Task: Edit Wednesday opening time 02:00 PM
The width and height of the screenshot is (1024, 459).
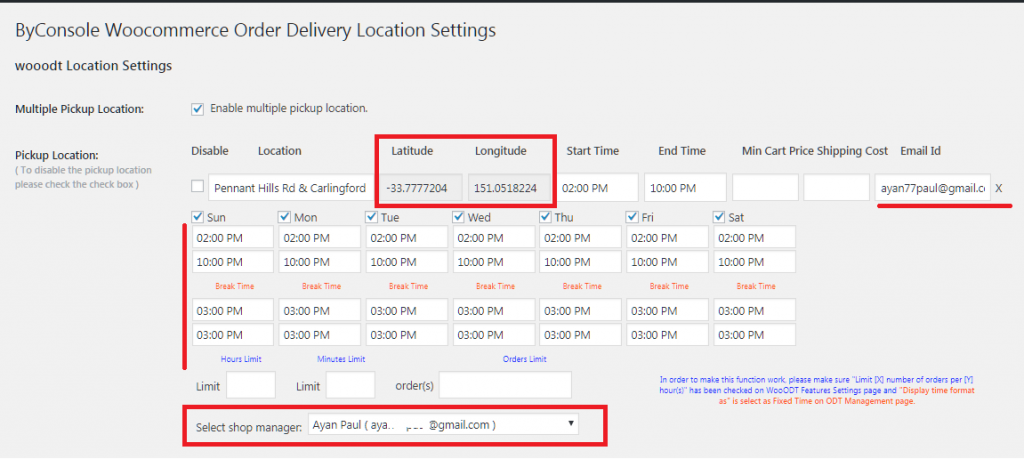Action: [x=494, y=238]
